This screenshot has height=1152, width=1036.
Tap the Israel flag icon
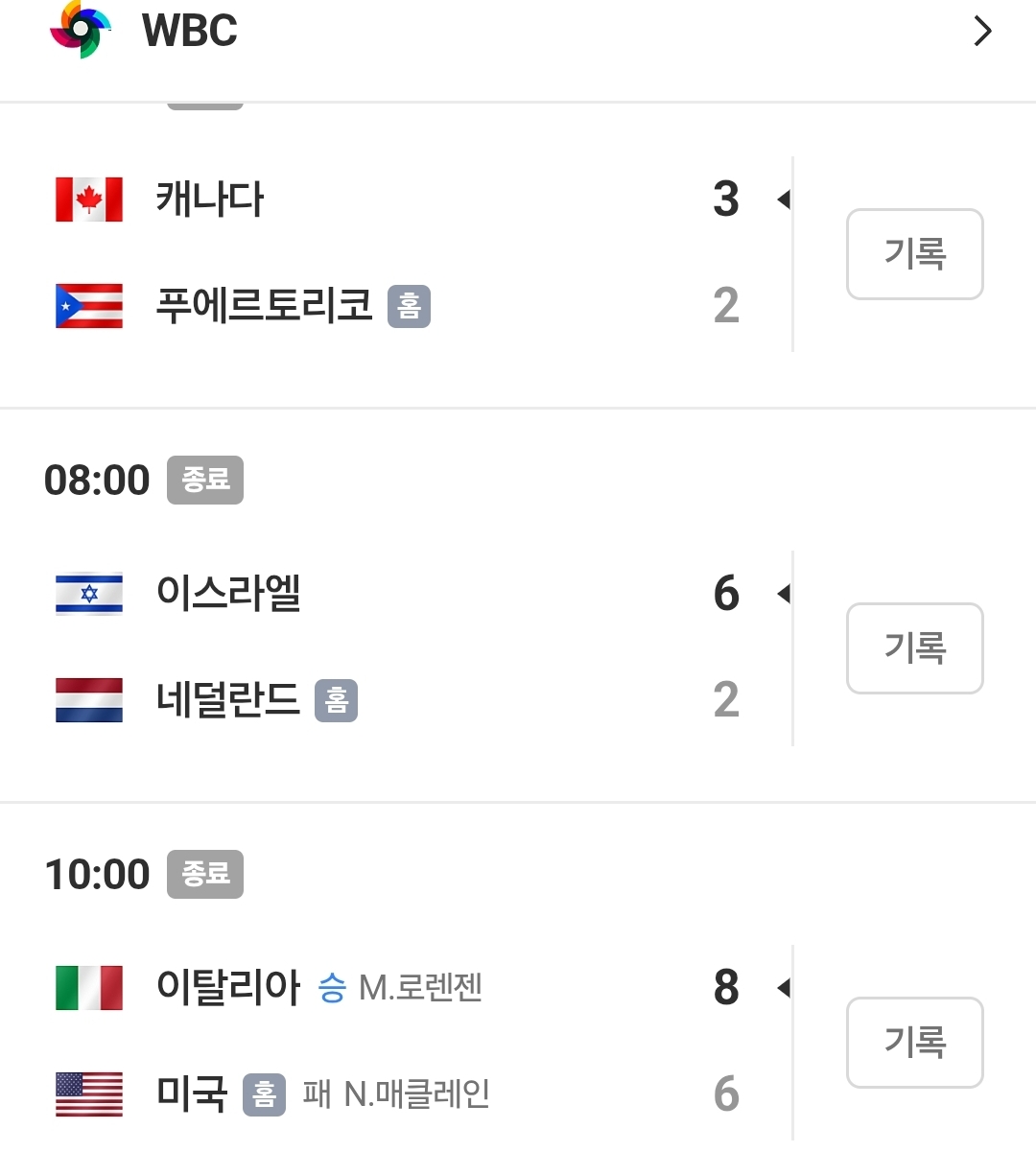(x=89, y=594)
